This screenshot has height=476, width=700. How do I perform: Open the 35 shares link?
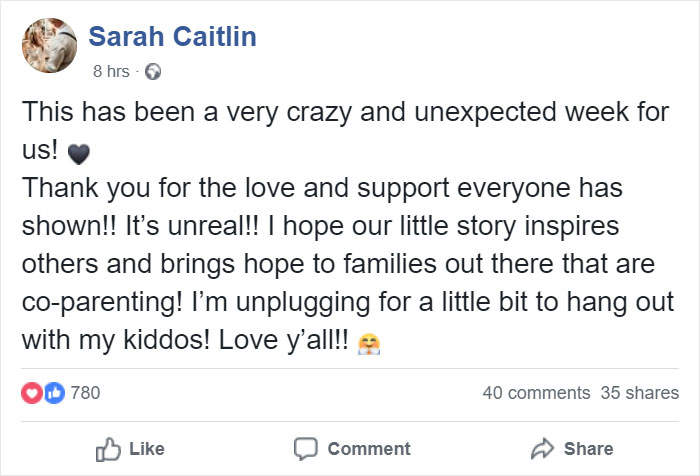point(639,393)
